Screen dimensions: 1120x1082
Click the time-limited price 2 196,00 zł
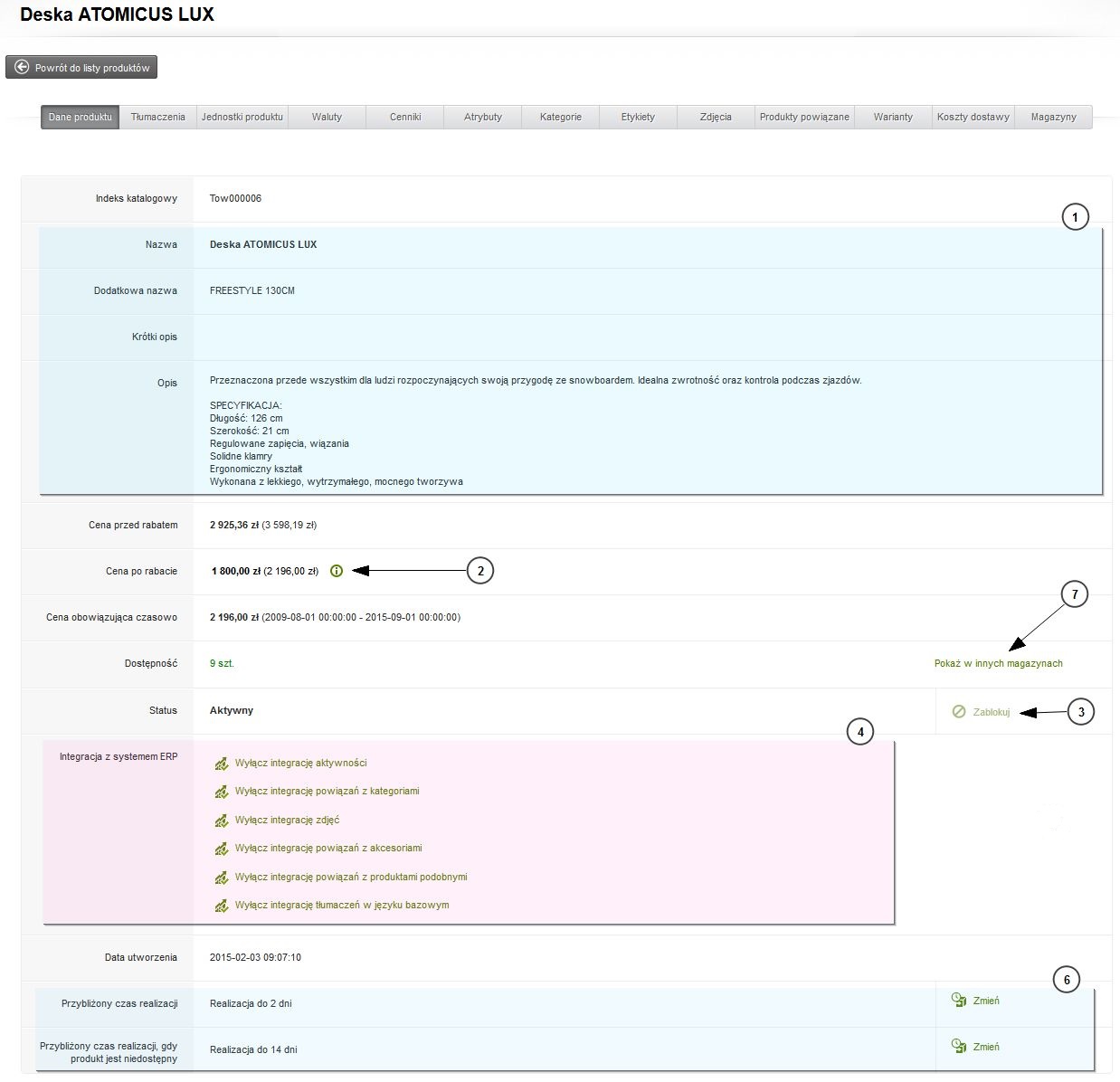(234, 617)
